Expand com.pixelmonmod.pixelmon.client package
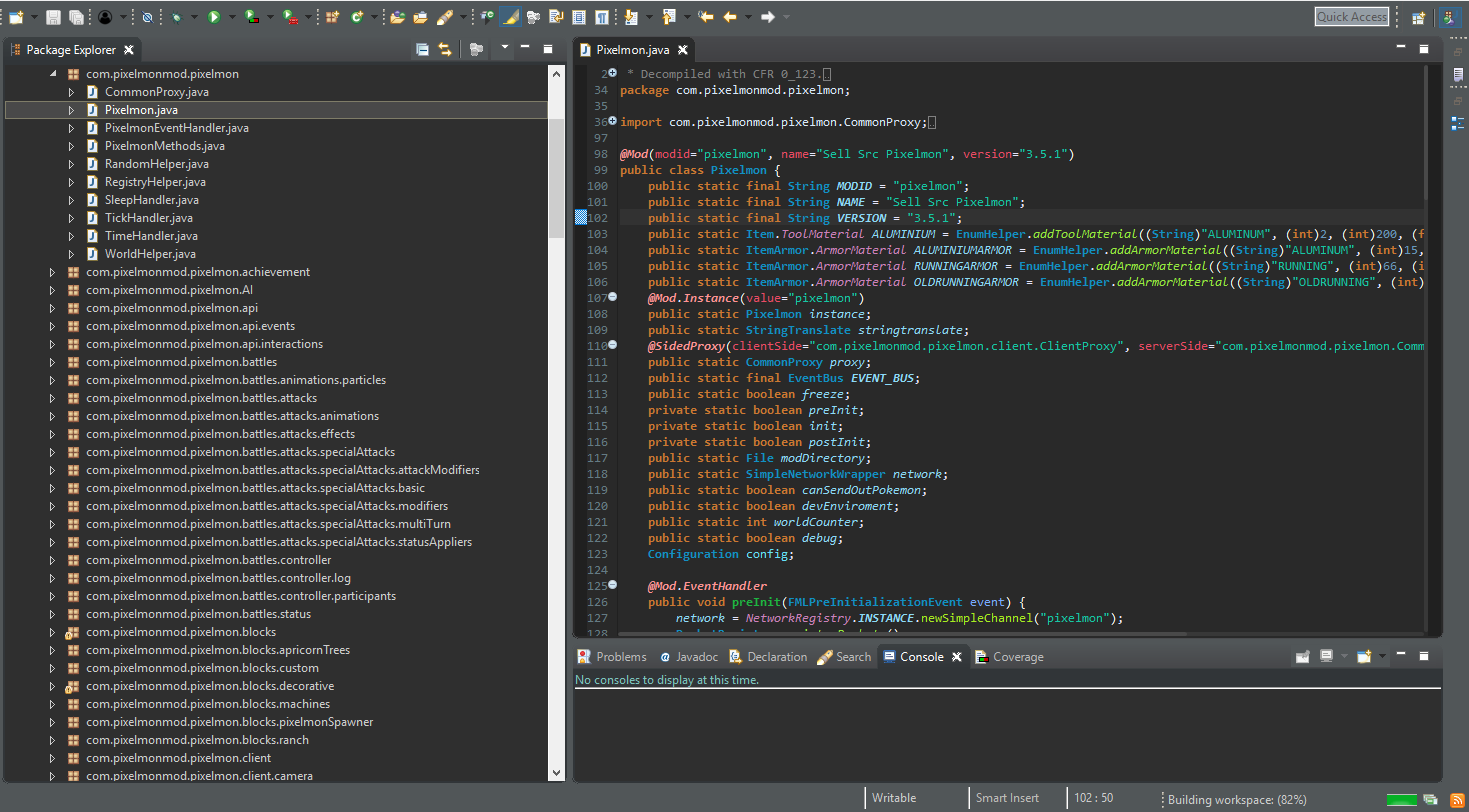This screenshot has height=812, width=1469. 53,758
